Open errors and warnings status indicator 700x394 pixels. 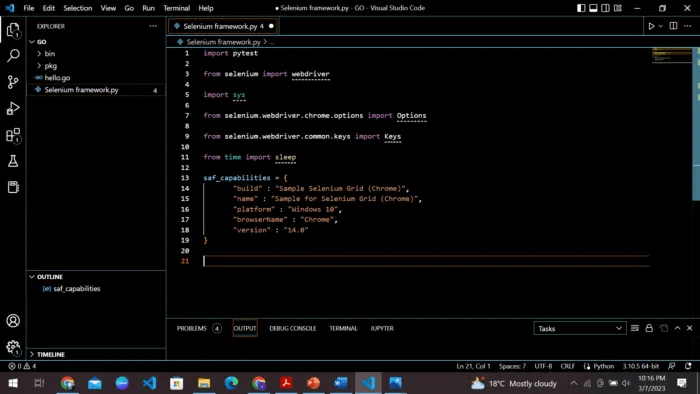click(x=22, y=366)
